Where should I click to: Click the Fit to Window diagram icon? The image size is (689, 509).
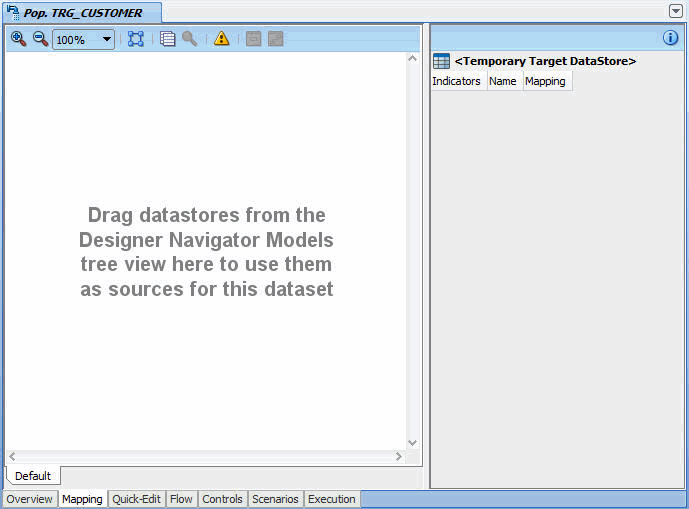coord(136,39)
